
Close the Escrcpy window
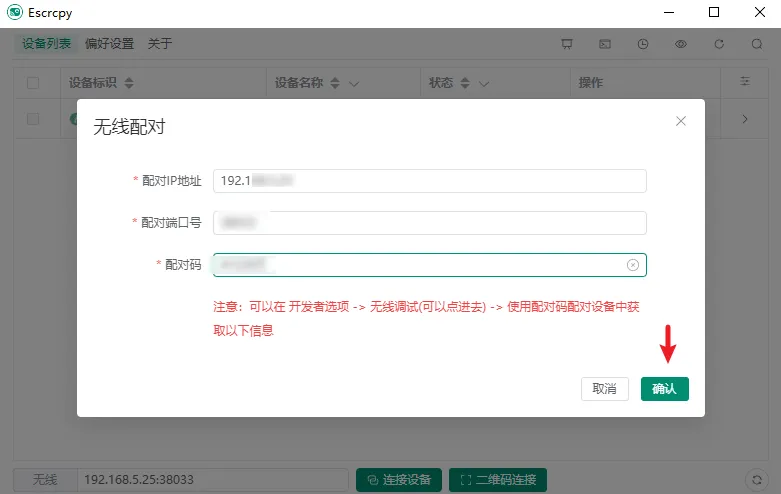760,12
